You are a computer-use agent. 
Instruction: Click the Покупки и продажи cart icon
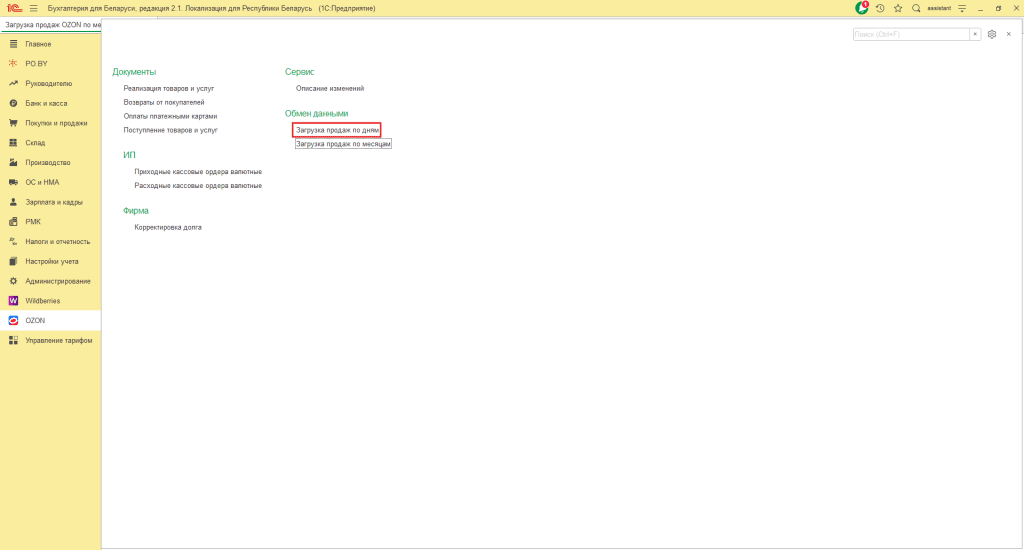[x=13, y=123]
